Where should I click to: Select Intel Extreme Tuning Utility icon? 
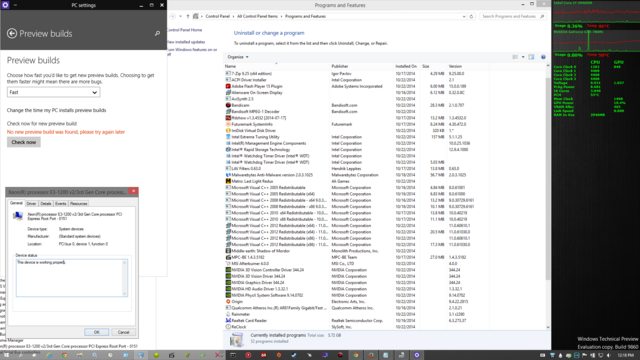228,137
